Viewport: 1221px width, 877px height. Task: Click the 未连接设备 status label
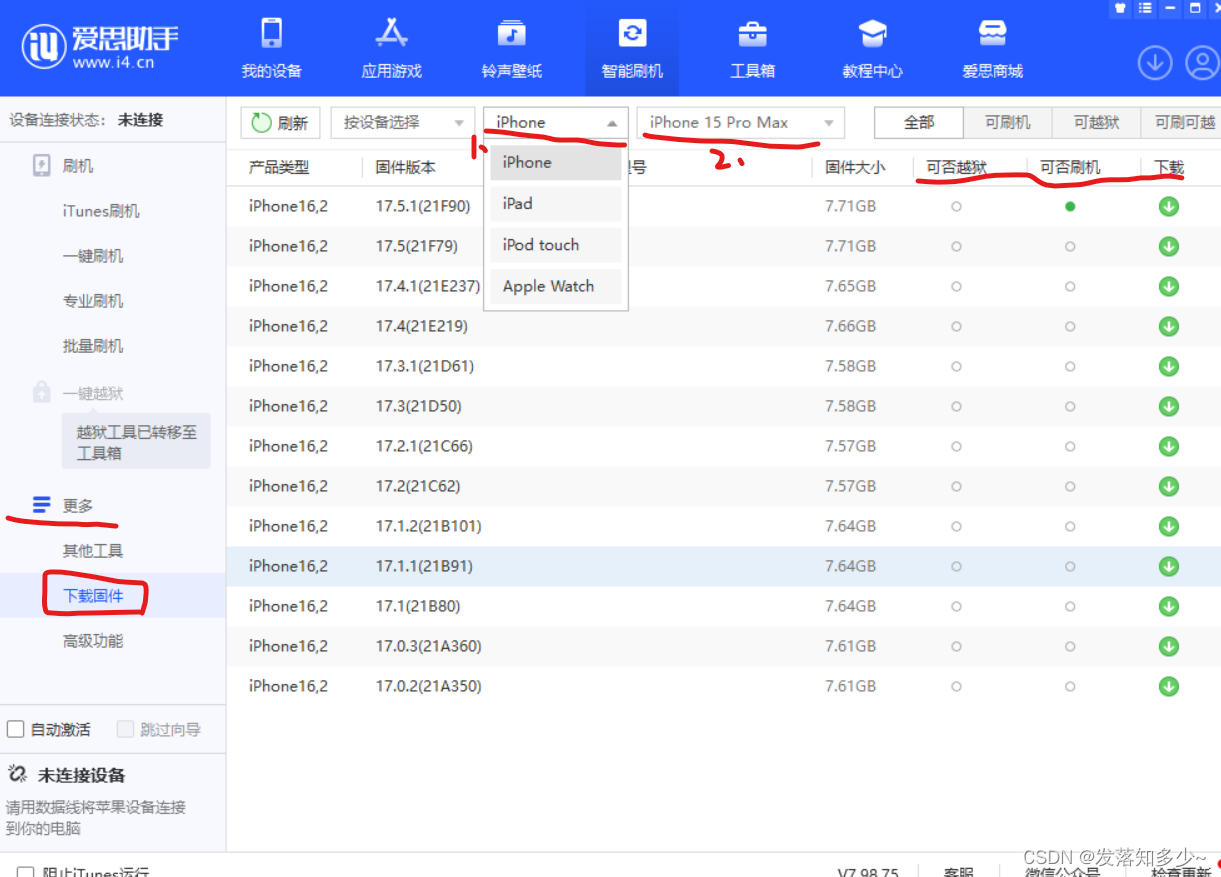(x=82, y=775)
